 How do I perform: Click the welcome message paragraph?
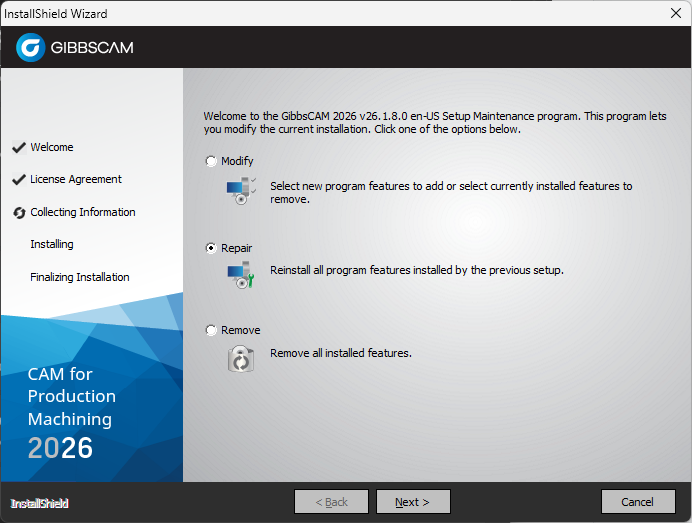435,123
